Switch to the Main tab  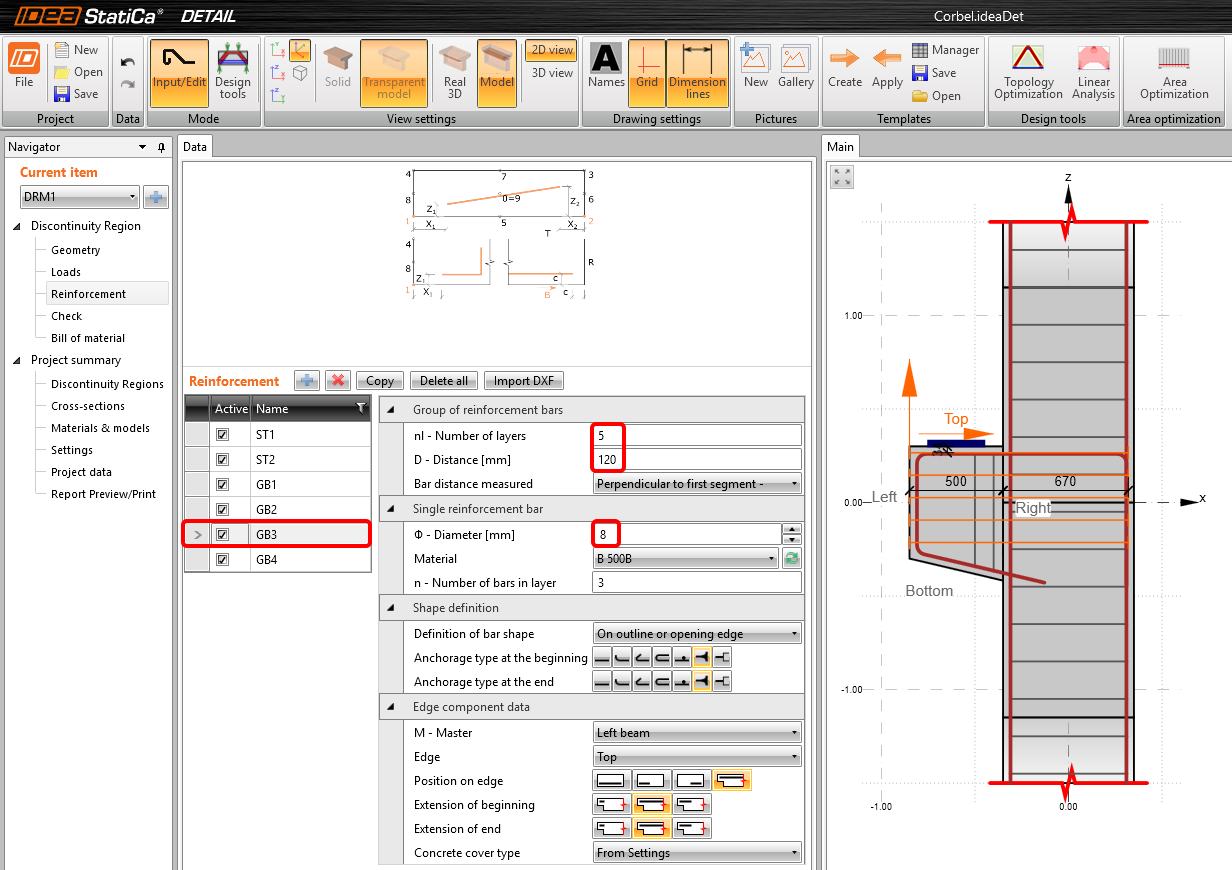point(840,146)
